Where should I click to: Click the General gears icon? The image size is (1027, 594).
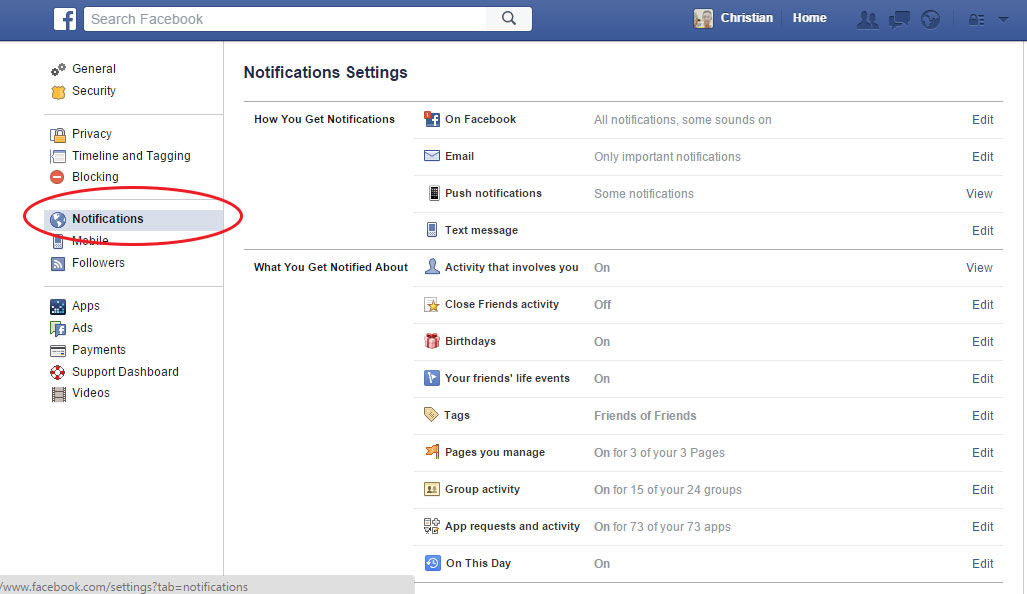[58, 69]
